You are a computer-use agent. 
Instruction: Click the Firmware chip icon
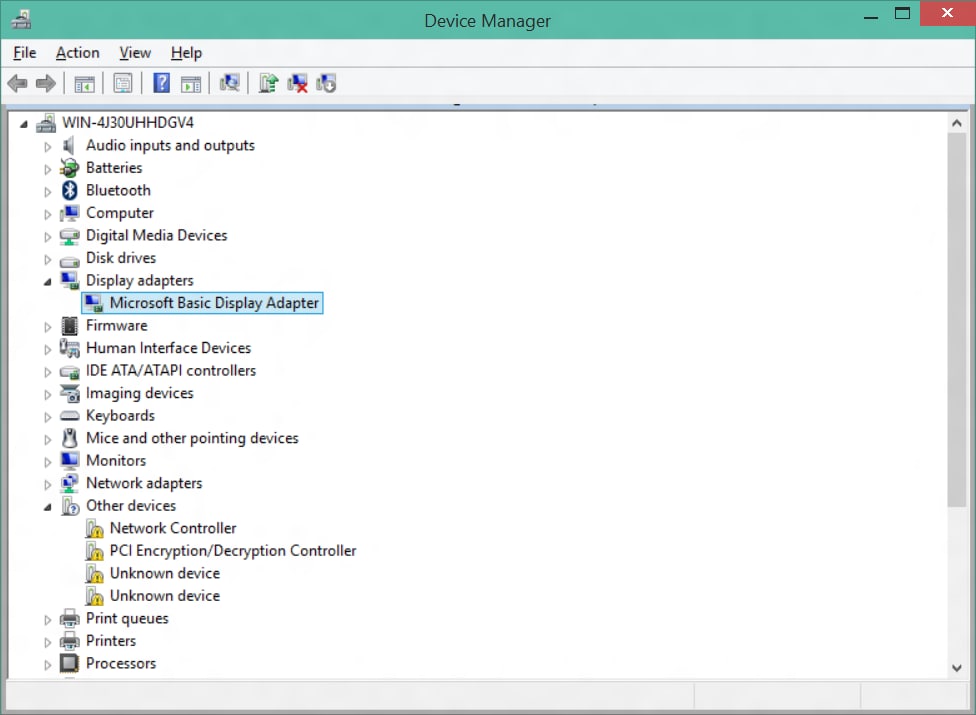tap(70, 325)
